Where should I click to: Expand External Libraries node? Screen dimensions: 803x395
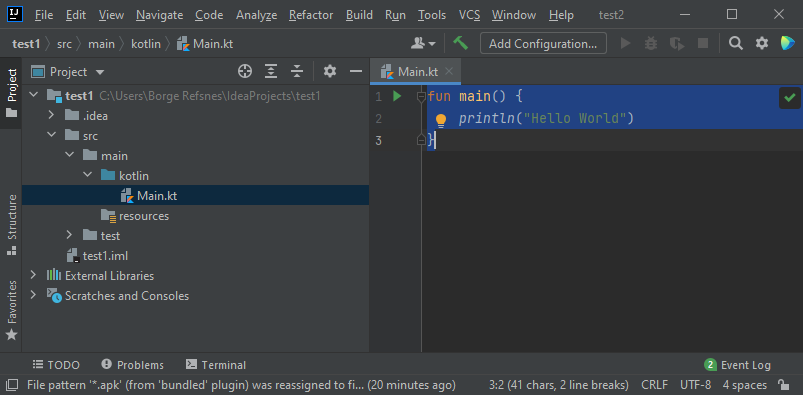tap(34, 275)
